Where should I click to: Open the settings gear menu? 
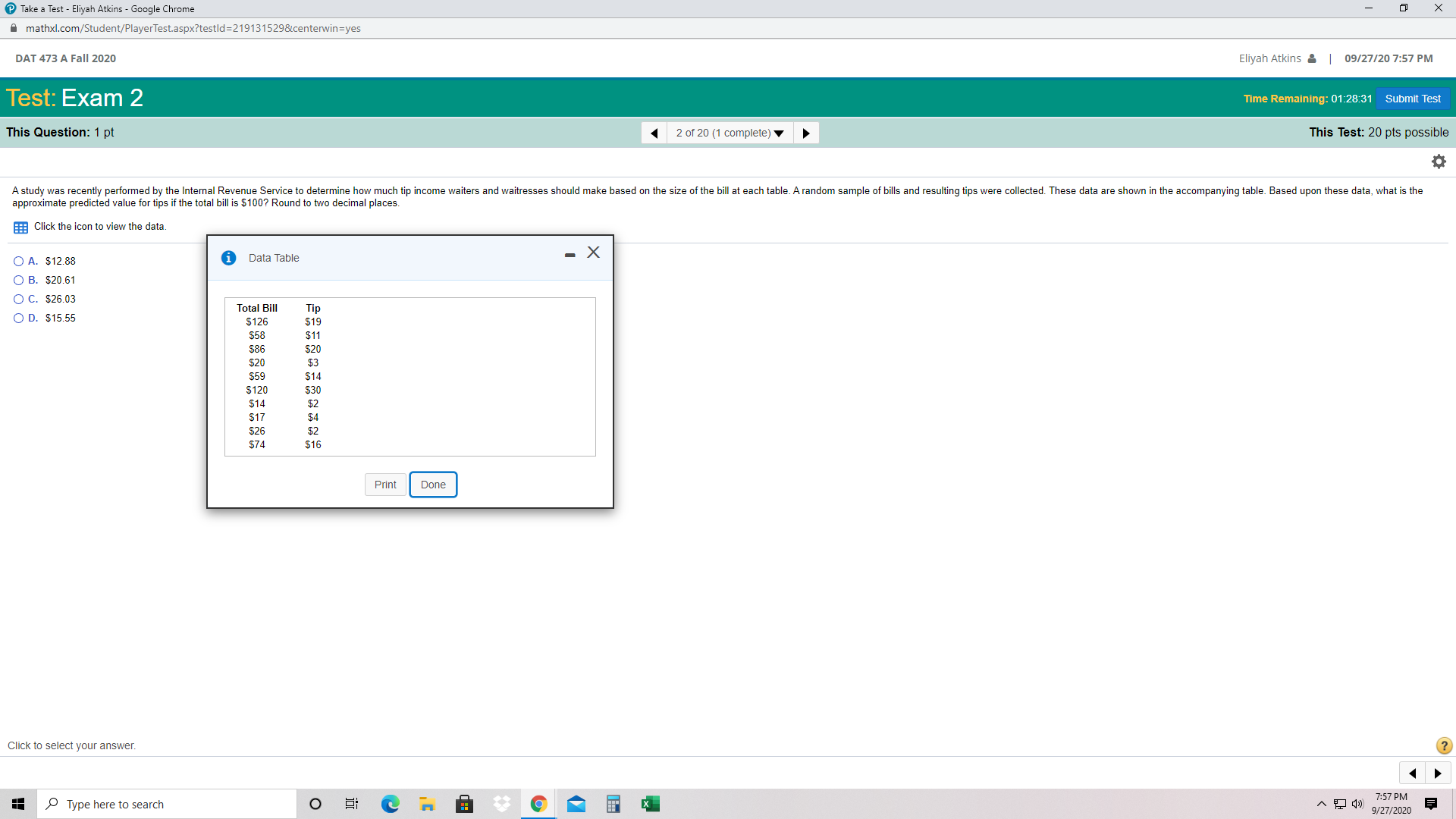[x=1439, y=161]
